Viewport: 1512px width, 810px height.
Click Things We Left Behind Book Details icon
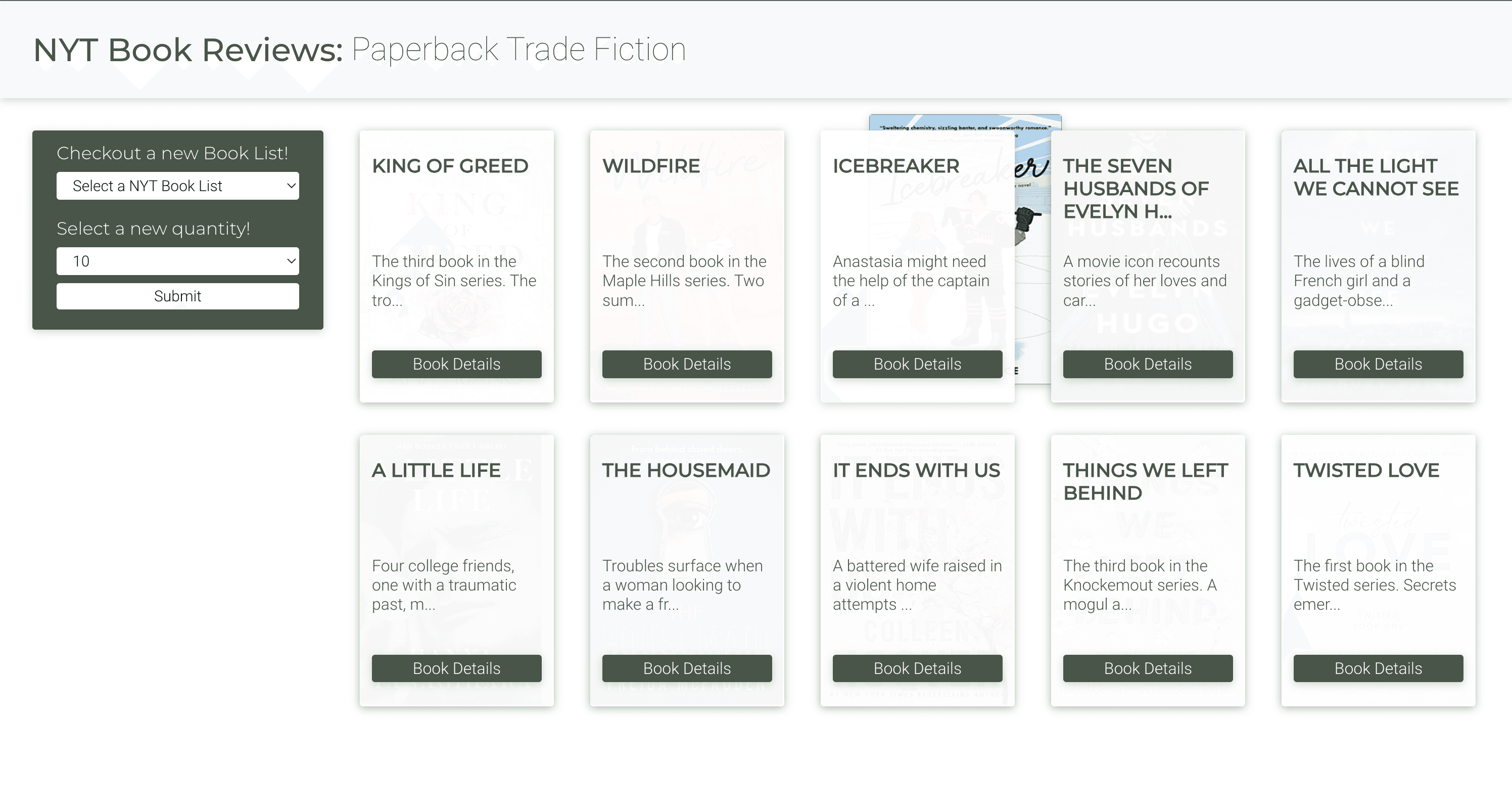(1147, 668)
